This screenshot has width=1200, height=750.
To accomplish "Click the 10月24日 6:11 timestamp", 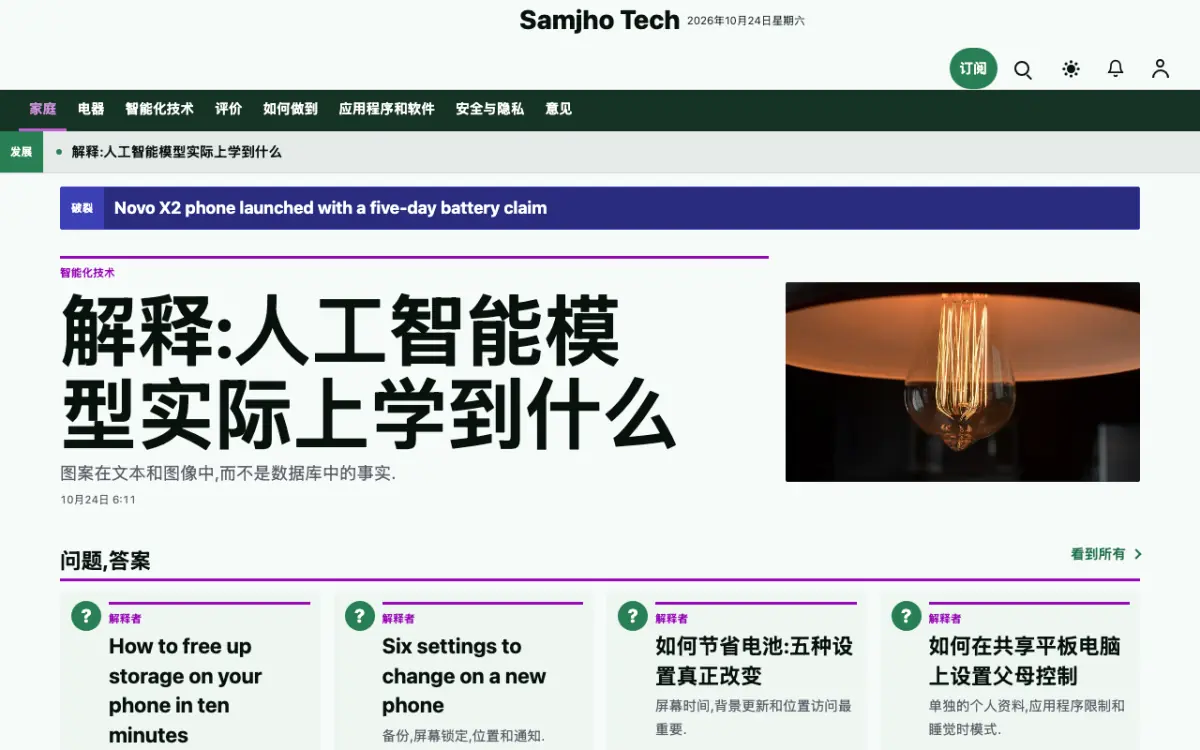I will [98, 499].
